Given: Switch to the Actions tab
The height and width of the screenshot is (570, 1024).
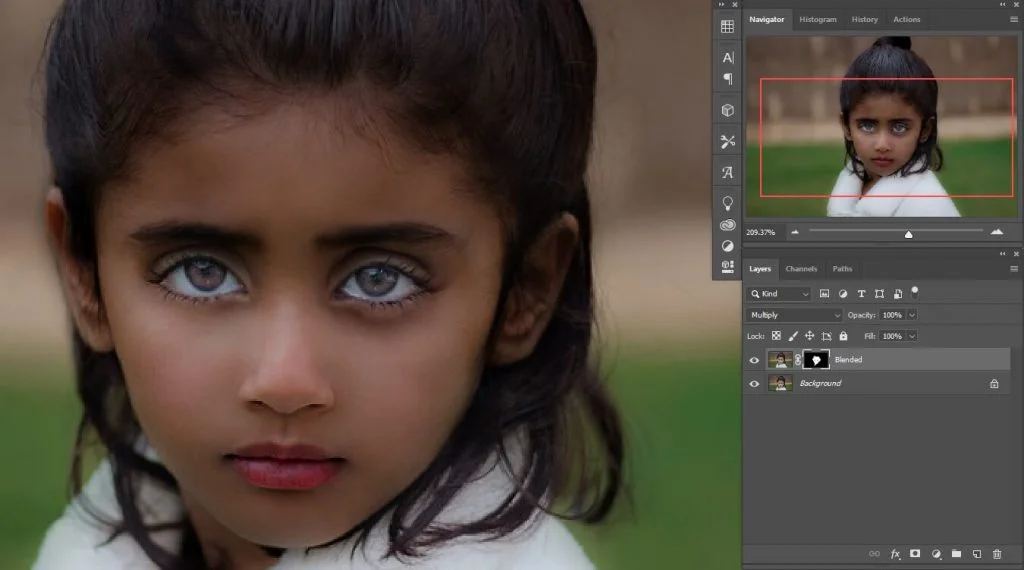Looking at the screenshot, I should [906, 20].
